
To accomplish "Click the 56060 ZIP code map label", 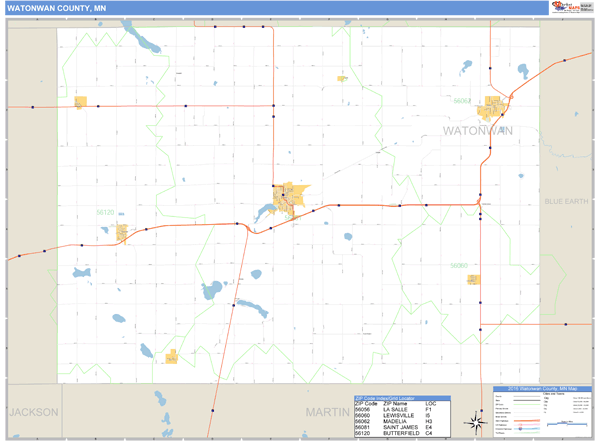I will tap(459, 265).
